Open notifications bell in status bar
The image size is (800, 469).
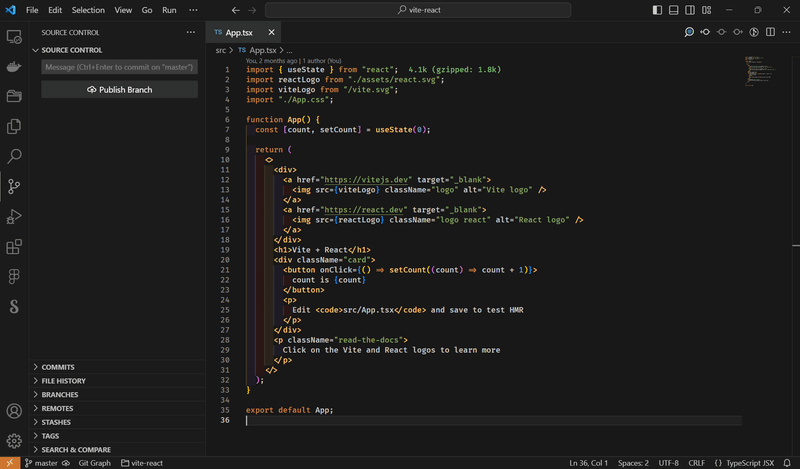click(x=787, y=463)
